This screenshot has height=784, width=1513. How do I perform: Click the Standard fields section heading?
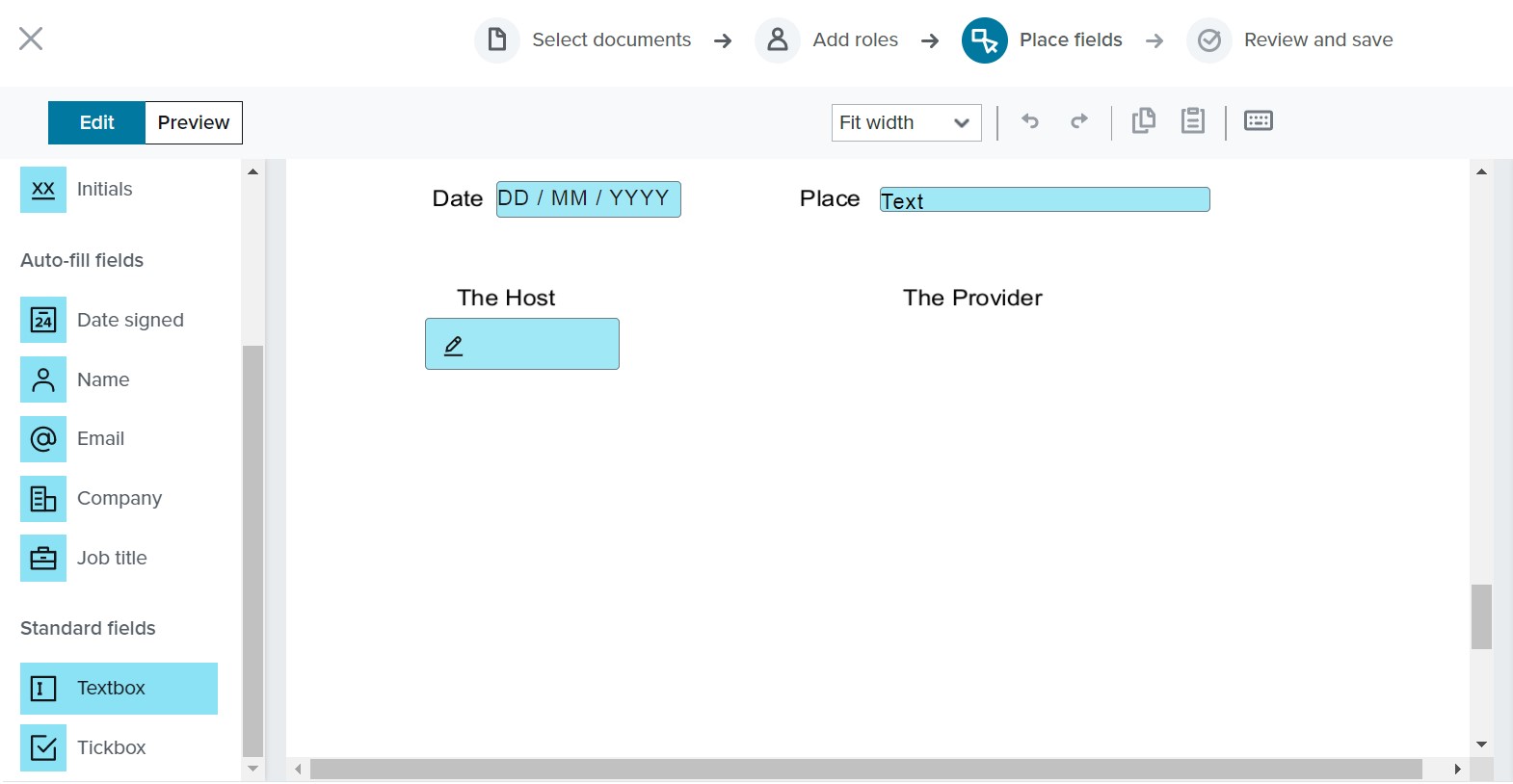[88, 628]
